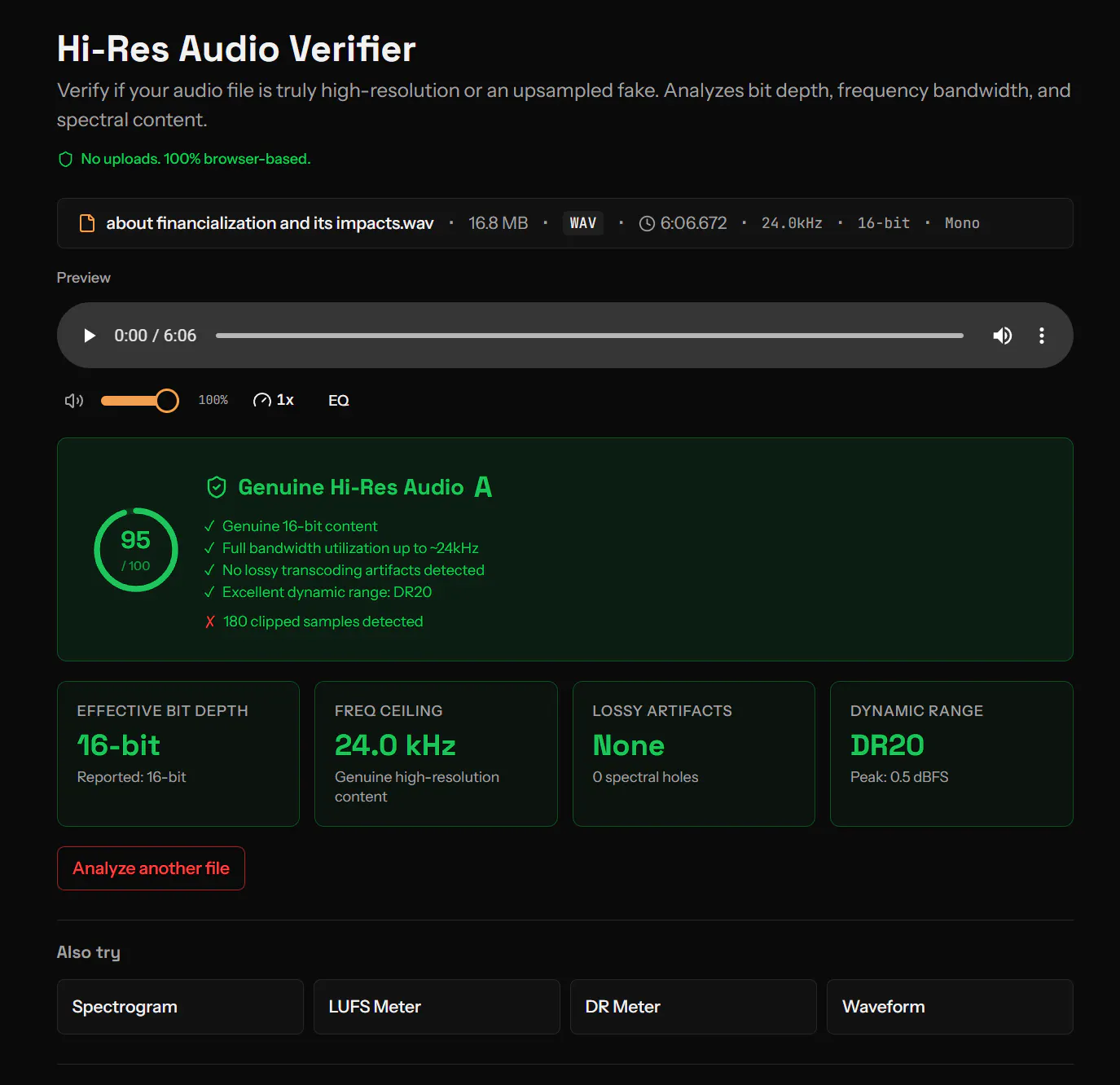1120x1085 pixels.
Task: Open the audio player three-dot menu
Action: [x=1042, y=336]
